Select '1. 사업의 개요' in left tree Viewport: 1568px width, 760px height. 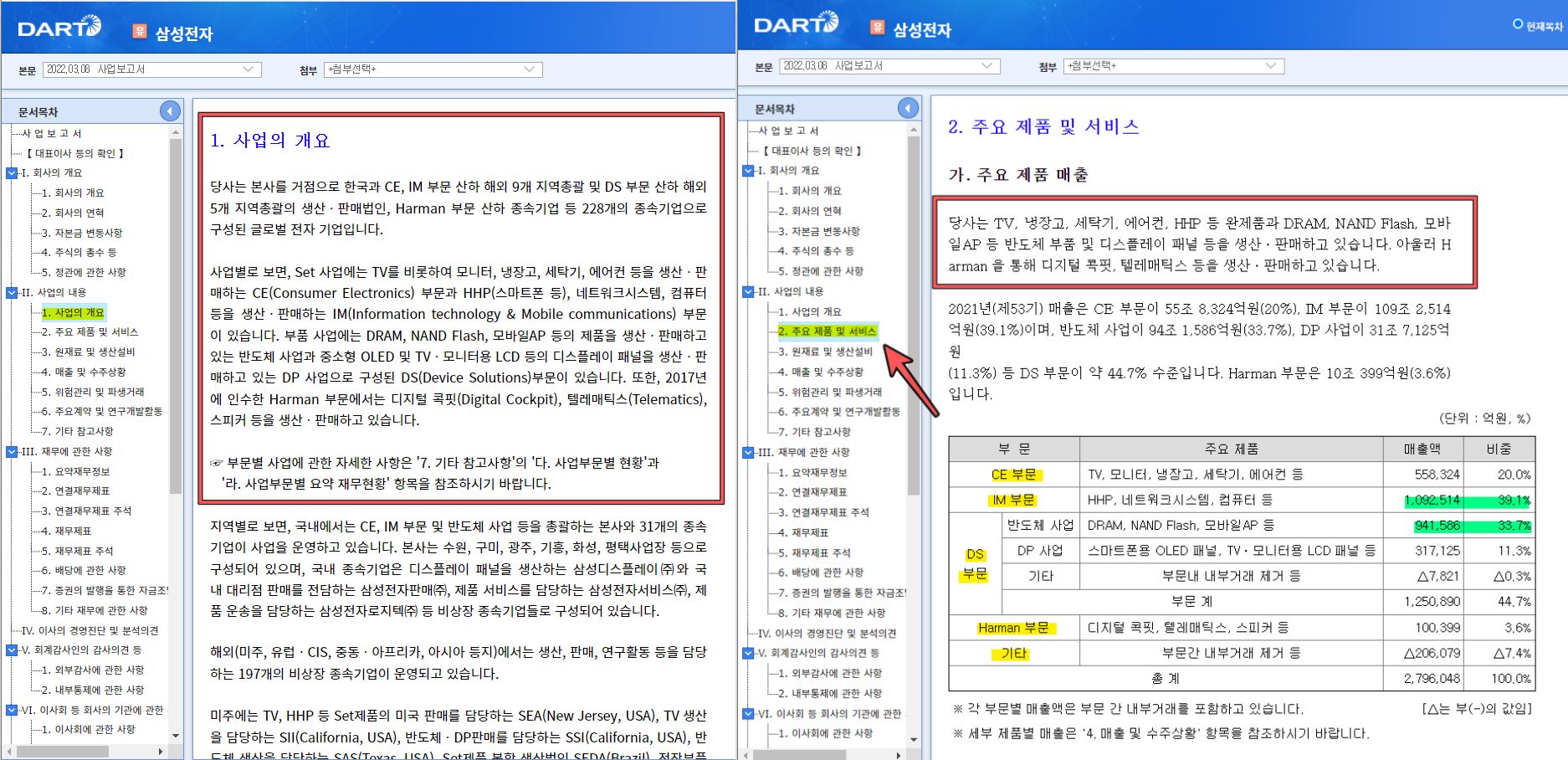74,313
